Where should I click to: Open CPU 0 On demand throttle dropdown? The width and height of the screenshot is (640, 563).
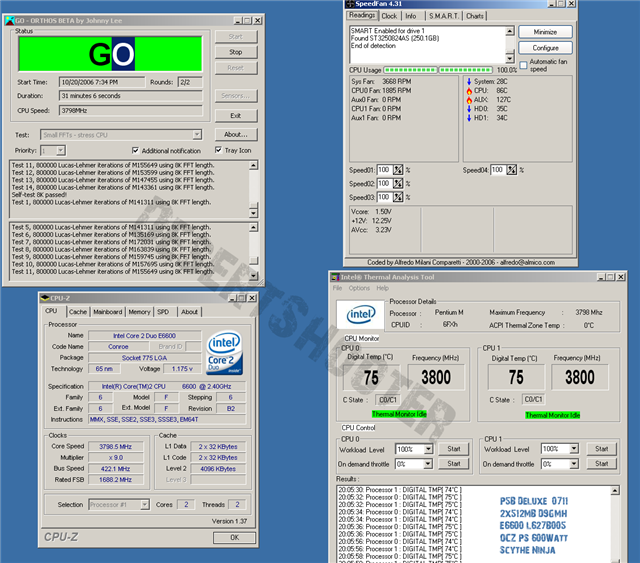pyautogui.click(x=428, y=464)
